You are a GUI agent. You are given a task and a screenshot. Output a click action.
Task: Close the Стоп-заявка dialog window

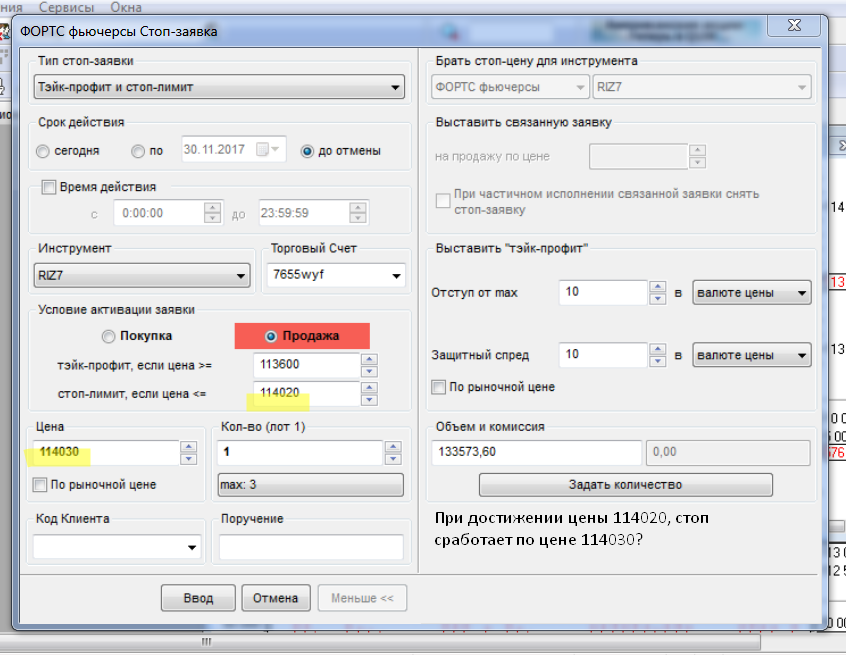point(794,25)
